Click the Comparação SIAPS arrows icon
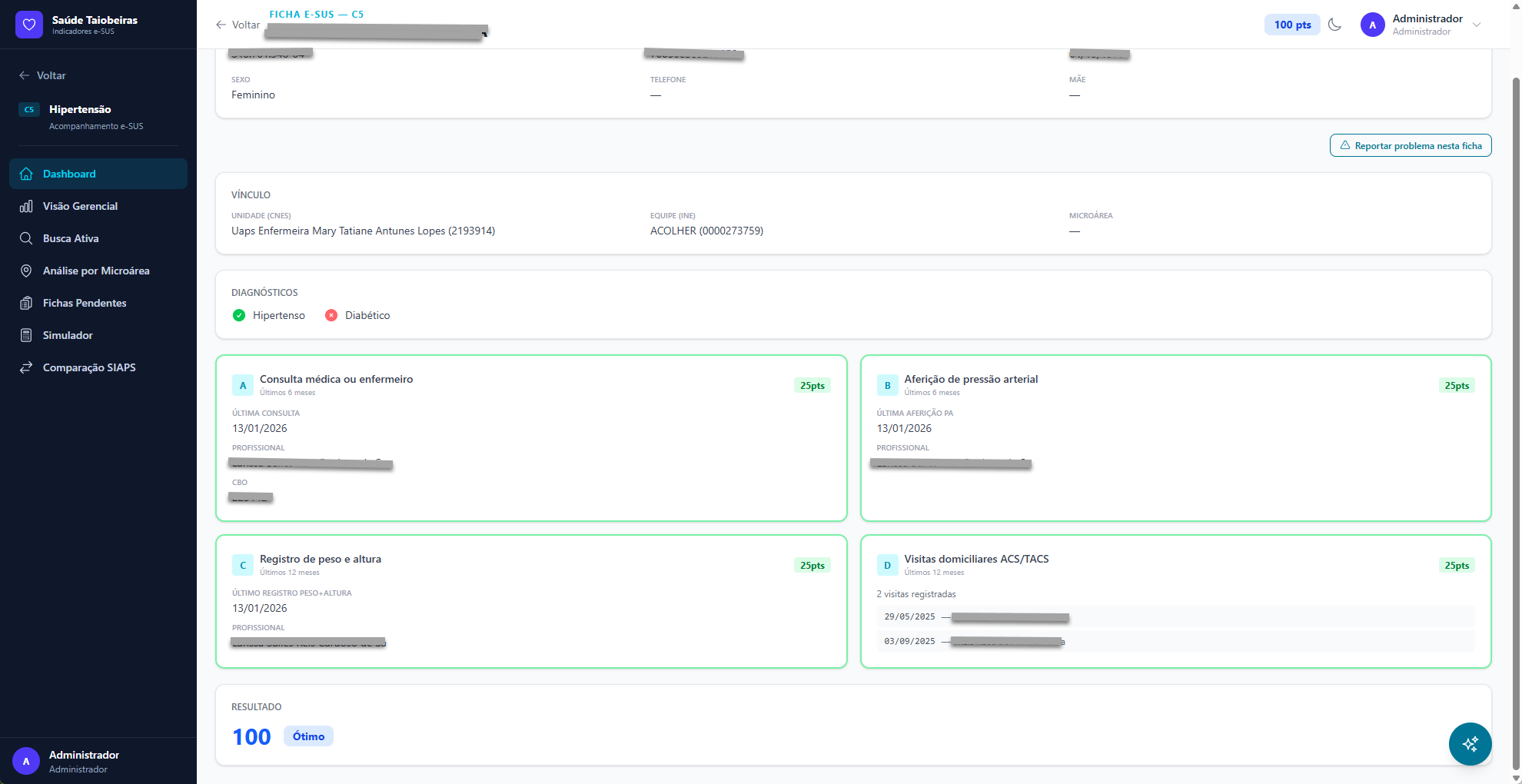Screen dimensions: 1522x784 click(26, 367)
